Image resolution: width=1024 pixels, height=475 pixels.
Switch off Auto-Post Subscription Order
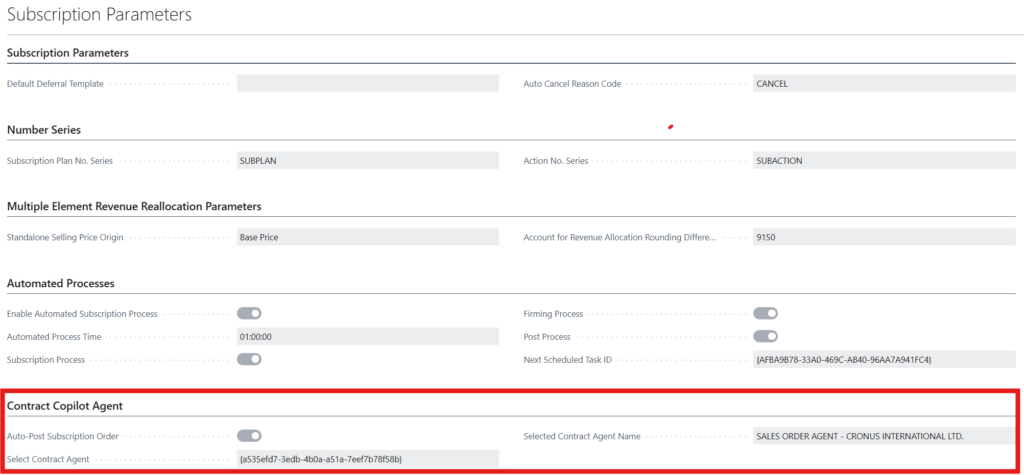coord(249,436)
